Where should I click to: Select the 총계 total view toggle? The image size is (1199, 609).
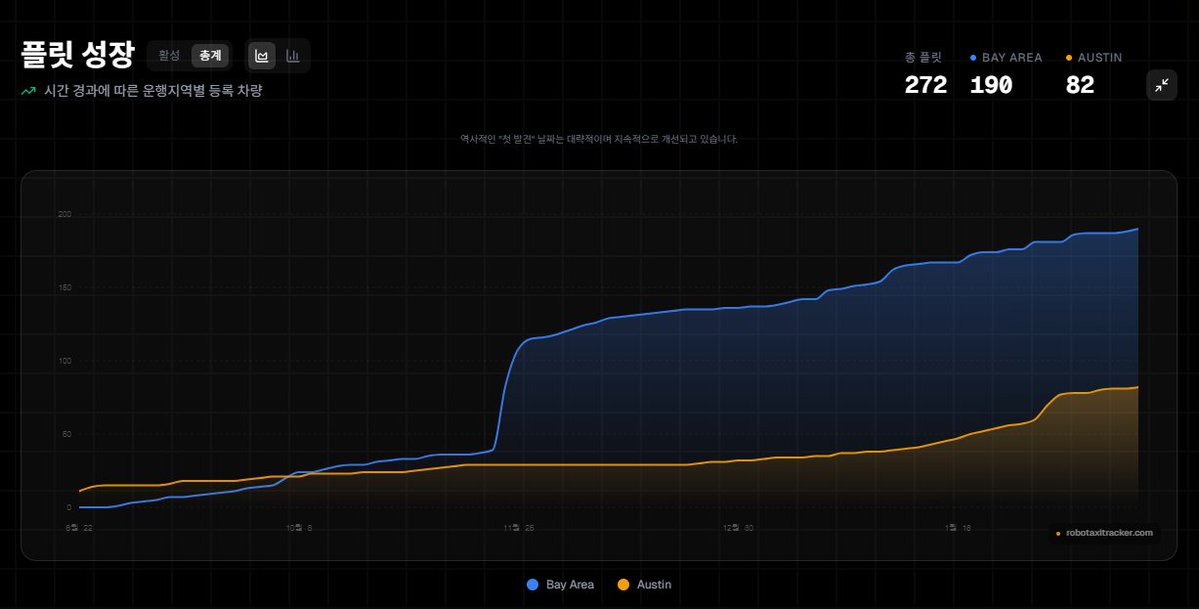pos(210,56)
